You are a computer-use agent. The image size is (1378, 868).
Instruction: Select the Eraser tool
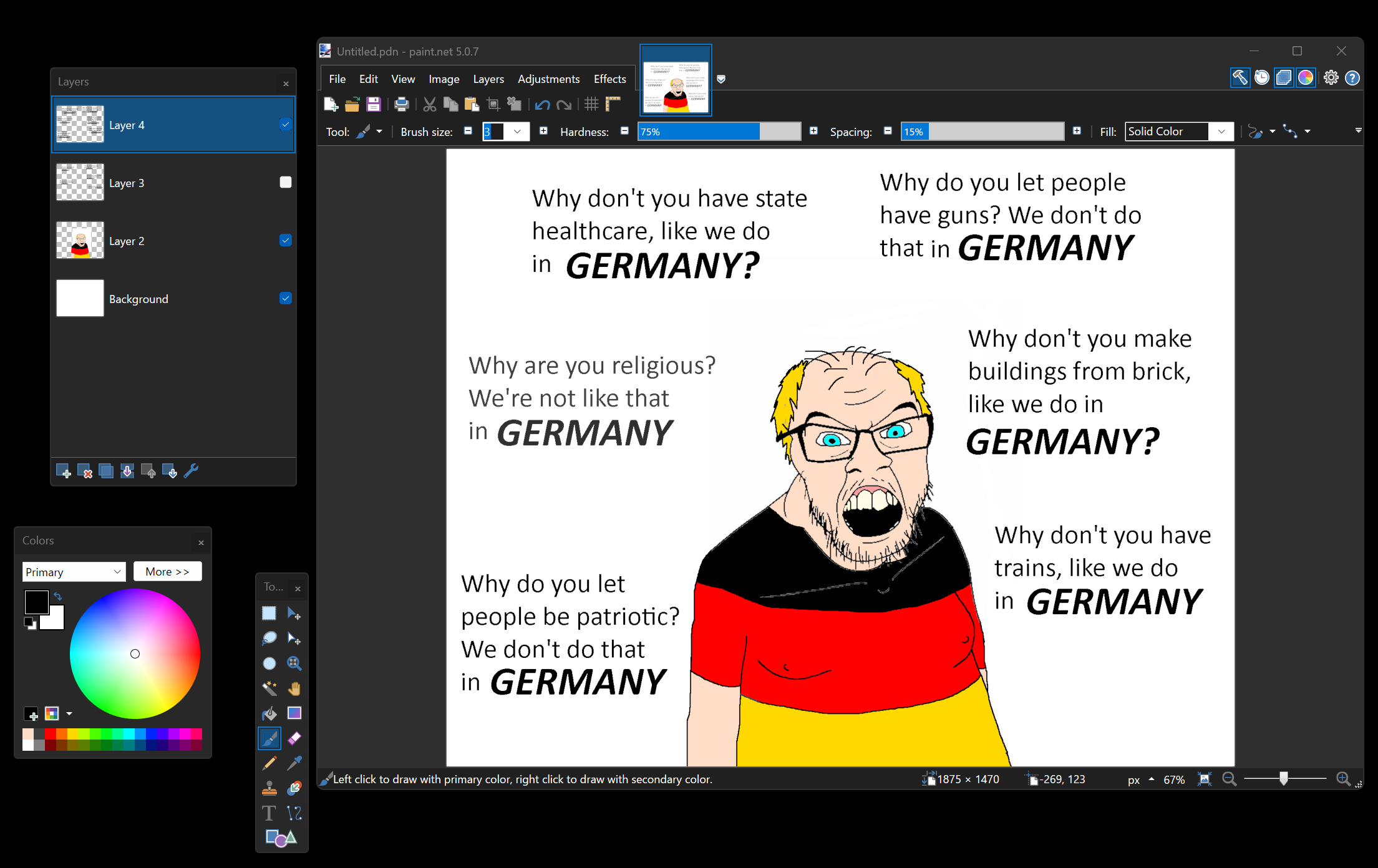coord(294,738)
